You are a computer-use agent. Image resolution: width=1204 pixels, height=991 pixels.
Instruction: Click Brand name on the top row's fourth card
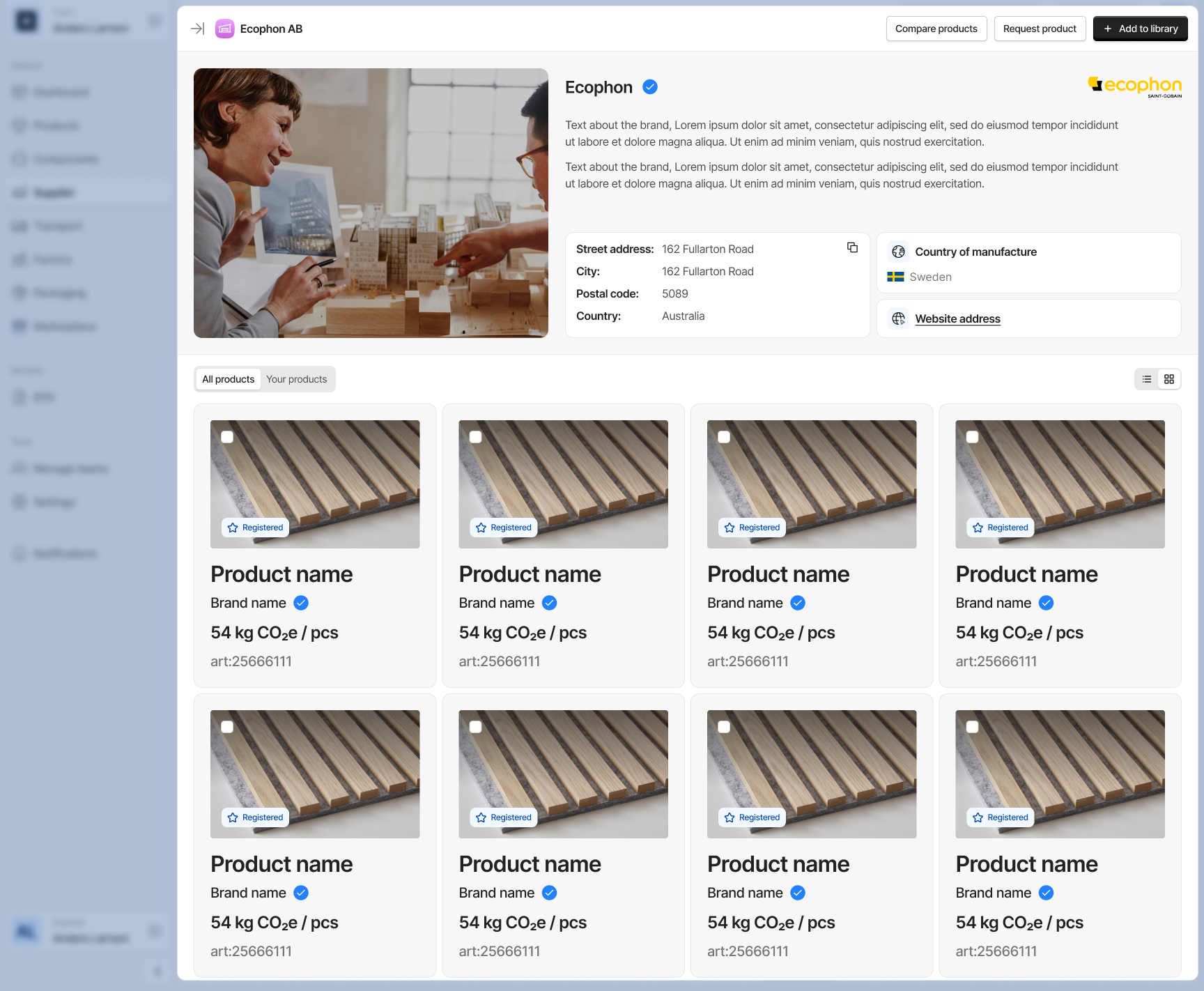coord(993,603)
